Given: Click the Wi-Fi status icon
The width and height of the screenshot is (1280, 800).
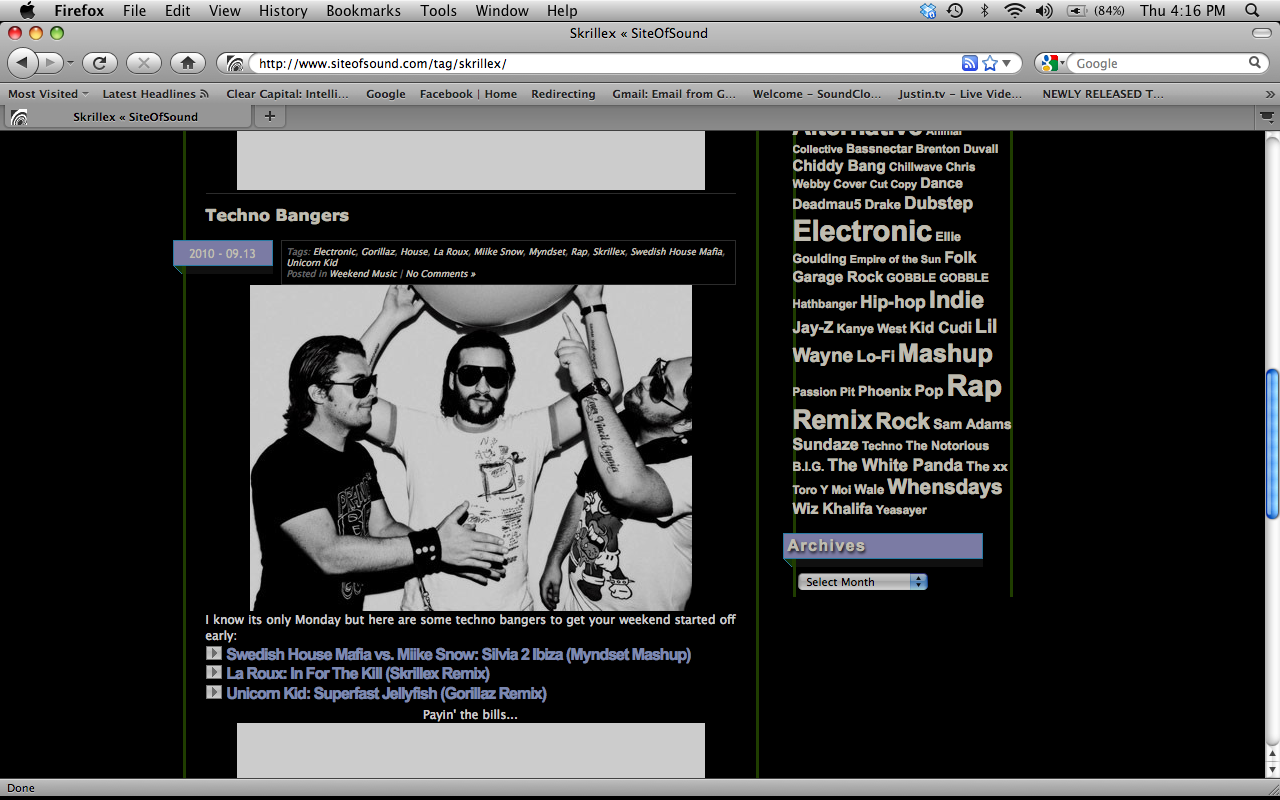Looking at the screenshot, I should point(1015,11).
